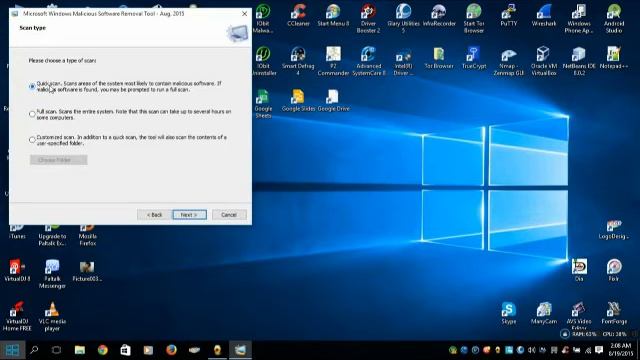Click the RAM usage indicator widget
Screen dimensions: 640x360
pyautogui.click(x=584, y=334)
